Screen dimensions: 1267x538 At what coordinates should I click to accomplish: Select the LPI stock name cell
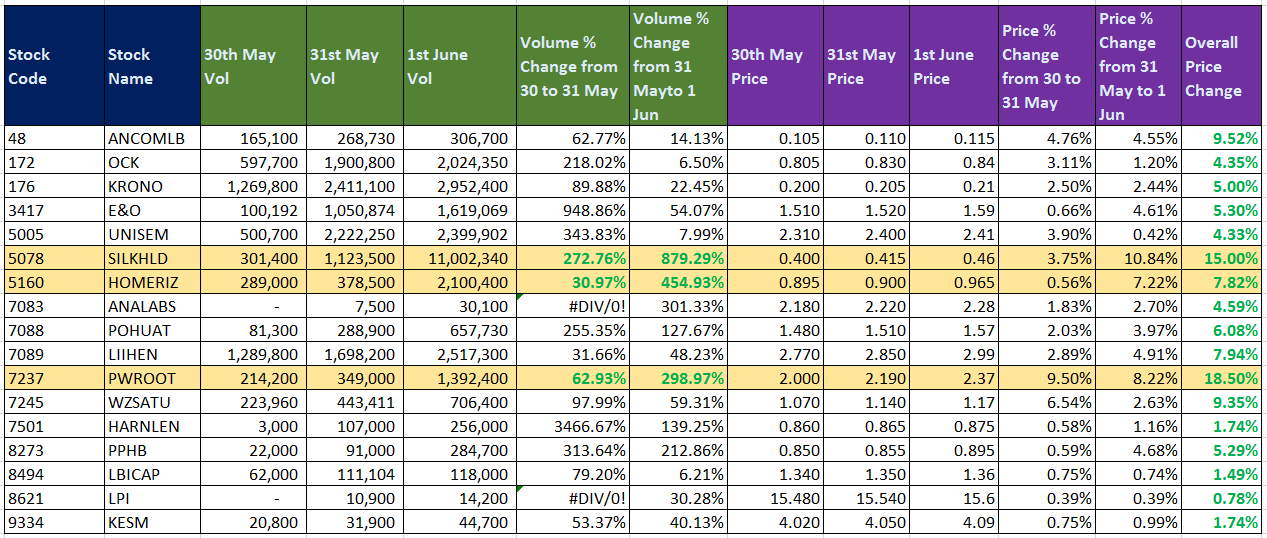pos(152,498)
